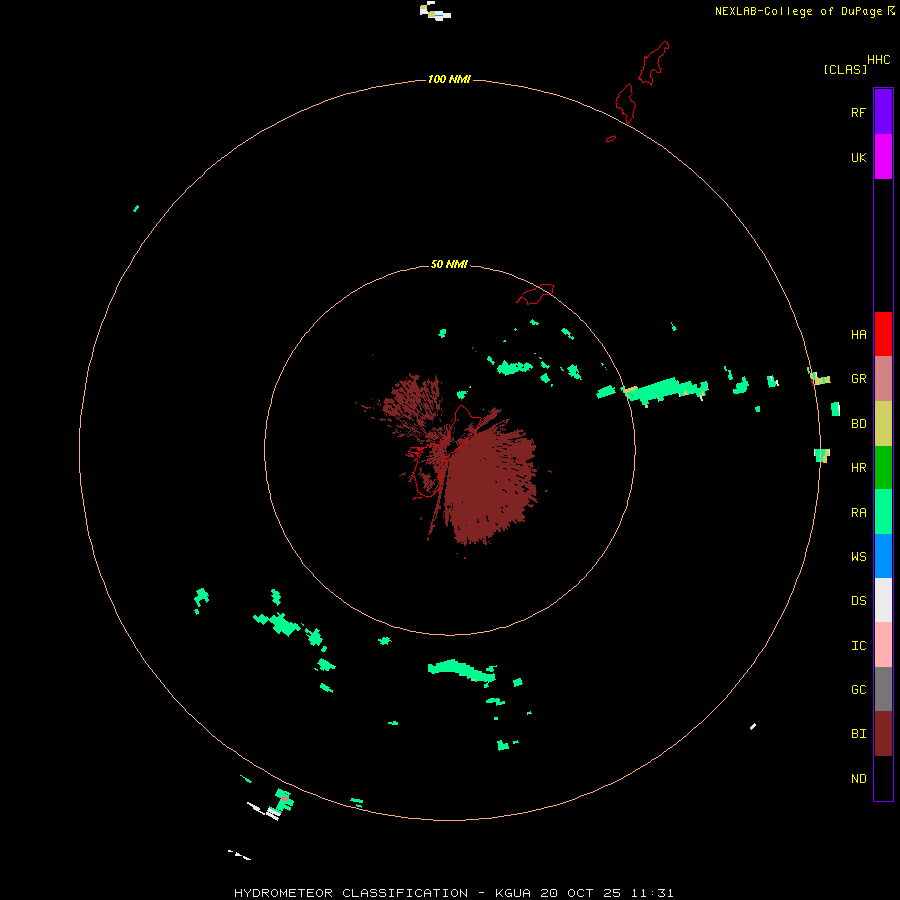Click the '20 OCT 25' date text
This screenshot has height=900, width=900.
[581, 893]
